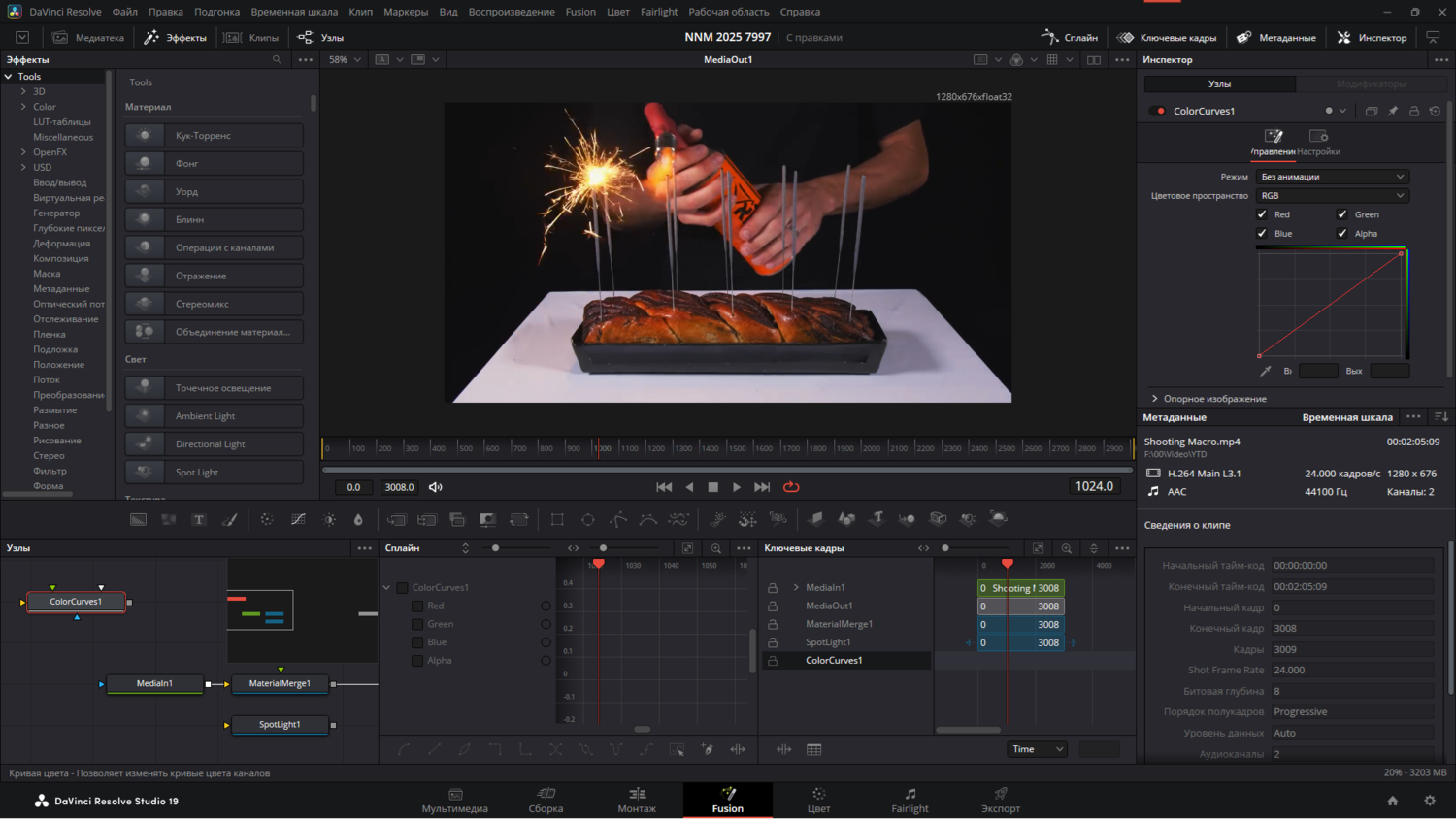Search effects with magnifier icon
The image size is (1456, 819).
tap(277, 59)
